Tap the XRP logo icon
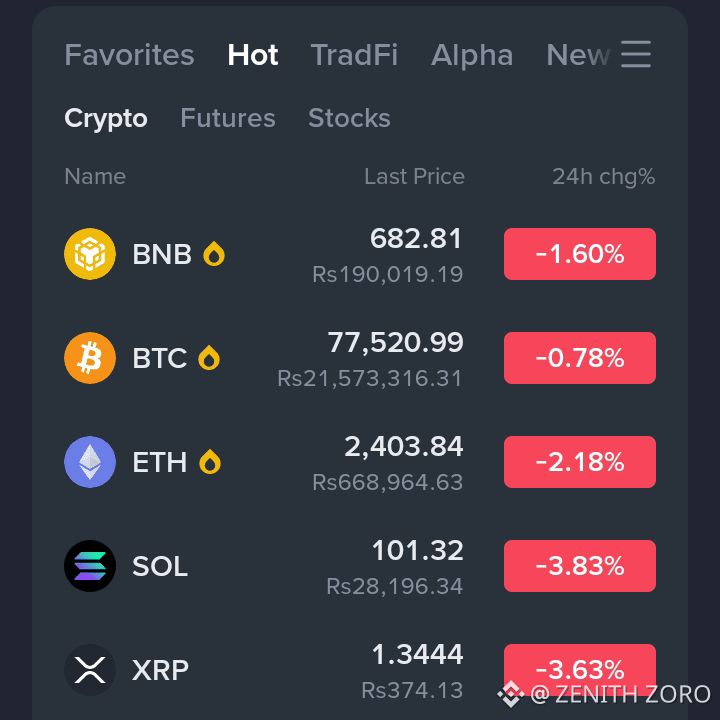720x720 pixels. tap(90, 670)
